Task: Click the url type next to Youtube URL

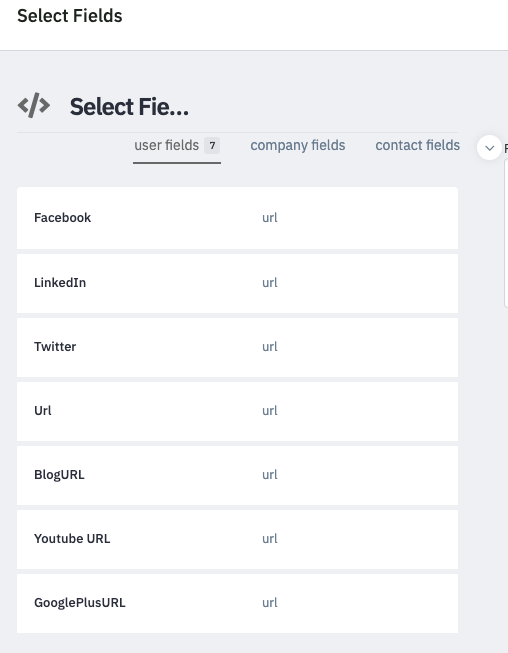Action: tap(270, 539)
